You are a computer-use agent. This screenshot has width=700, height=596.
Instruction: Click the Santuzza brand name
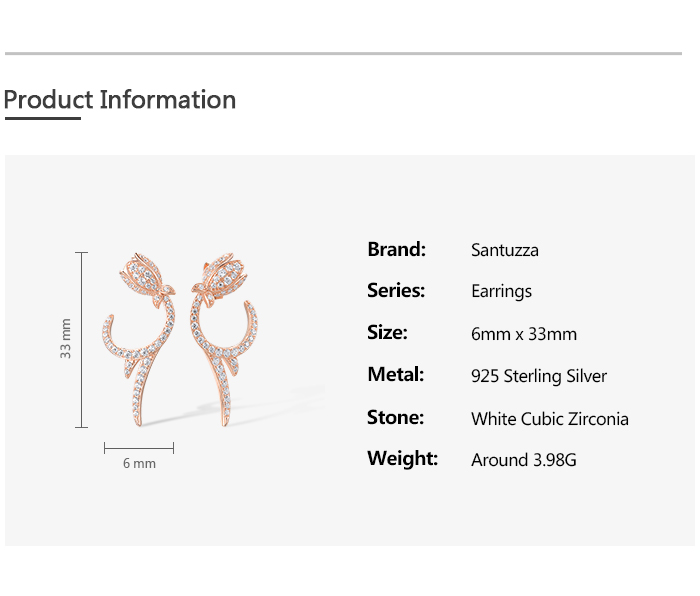(504, 250)
